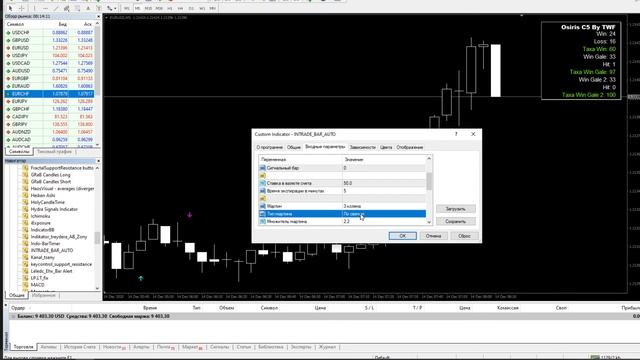This screenshot has width=640, height=360.
Task: Select Hydra Signals Indicator in Navigator
Action: pyautogui.click(x=54, y=209)
